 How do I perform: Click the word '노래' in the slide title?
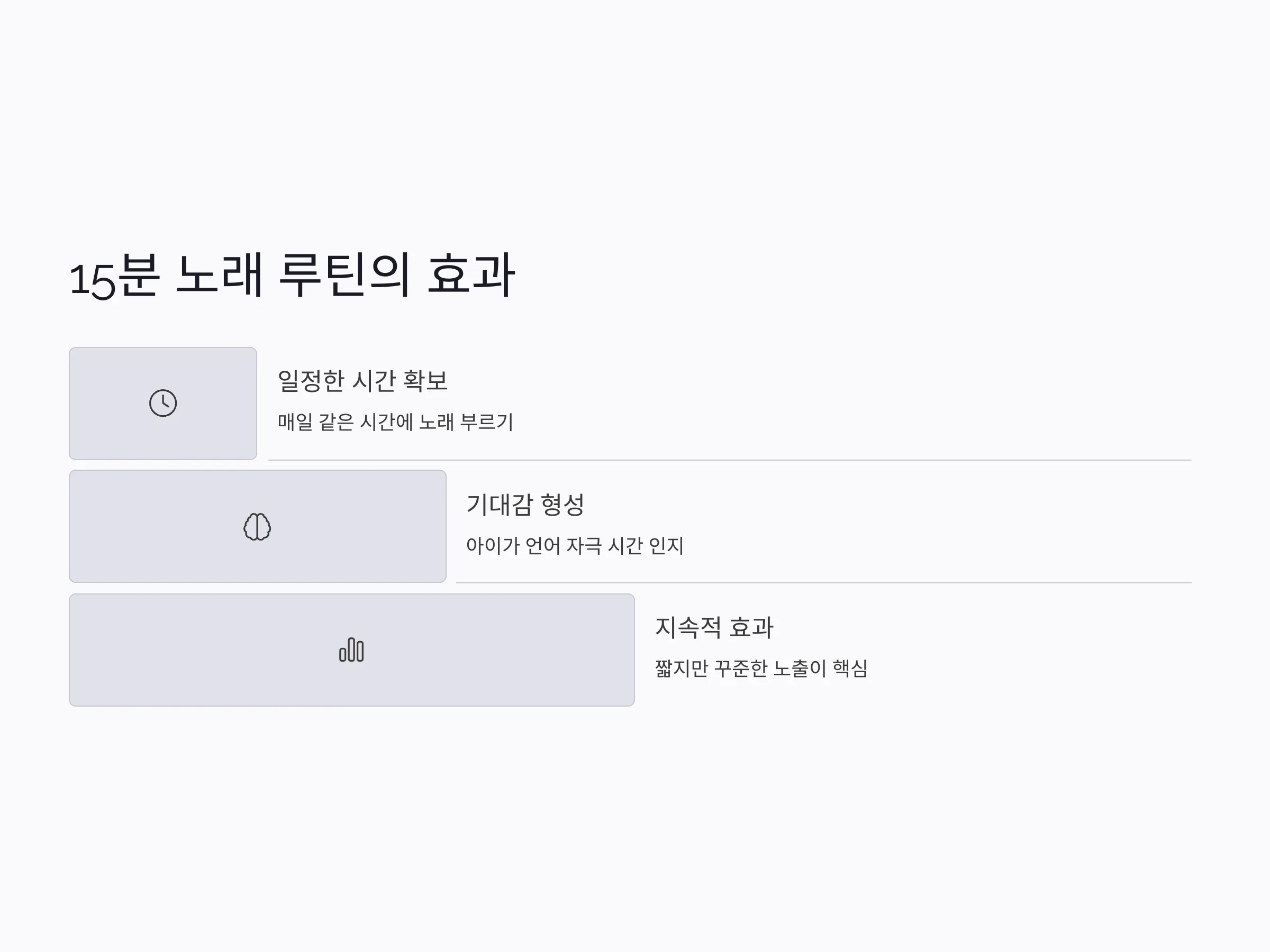219,276
